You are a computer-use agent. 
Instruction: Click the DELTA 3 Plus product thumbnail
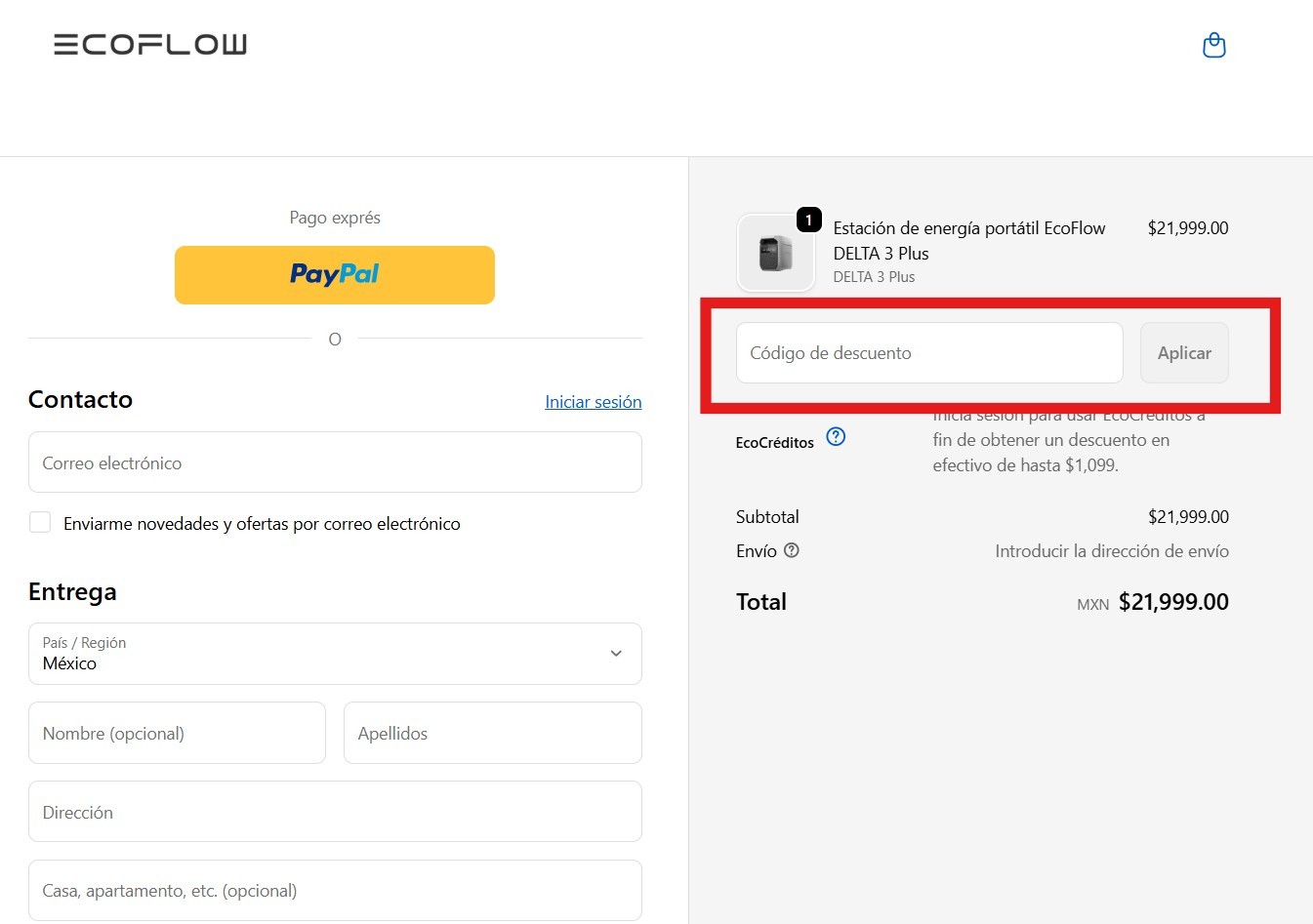point(776,254)
